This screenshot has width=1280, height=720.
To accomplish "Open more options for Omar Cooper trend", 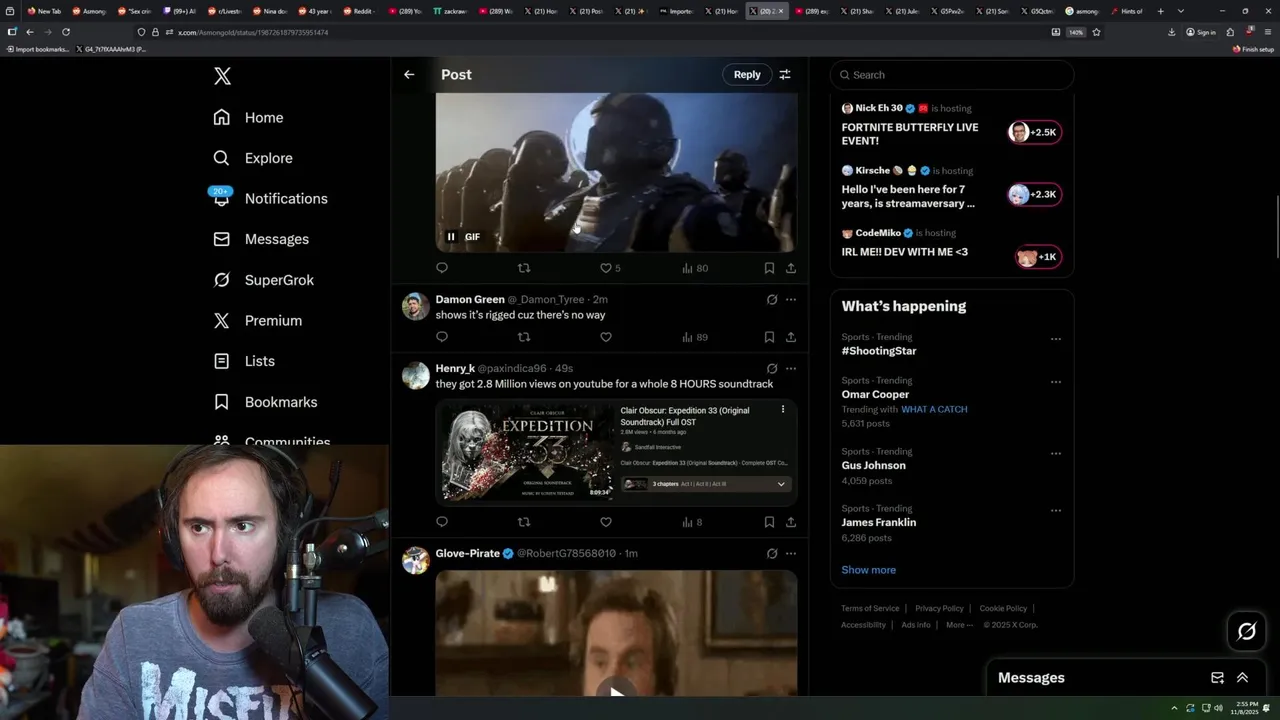I will pyautogui.click(x=1055, y=382).
